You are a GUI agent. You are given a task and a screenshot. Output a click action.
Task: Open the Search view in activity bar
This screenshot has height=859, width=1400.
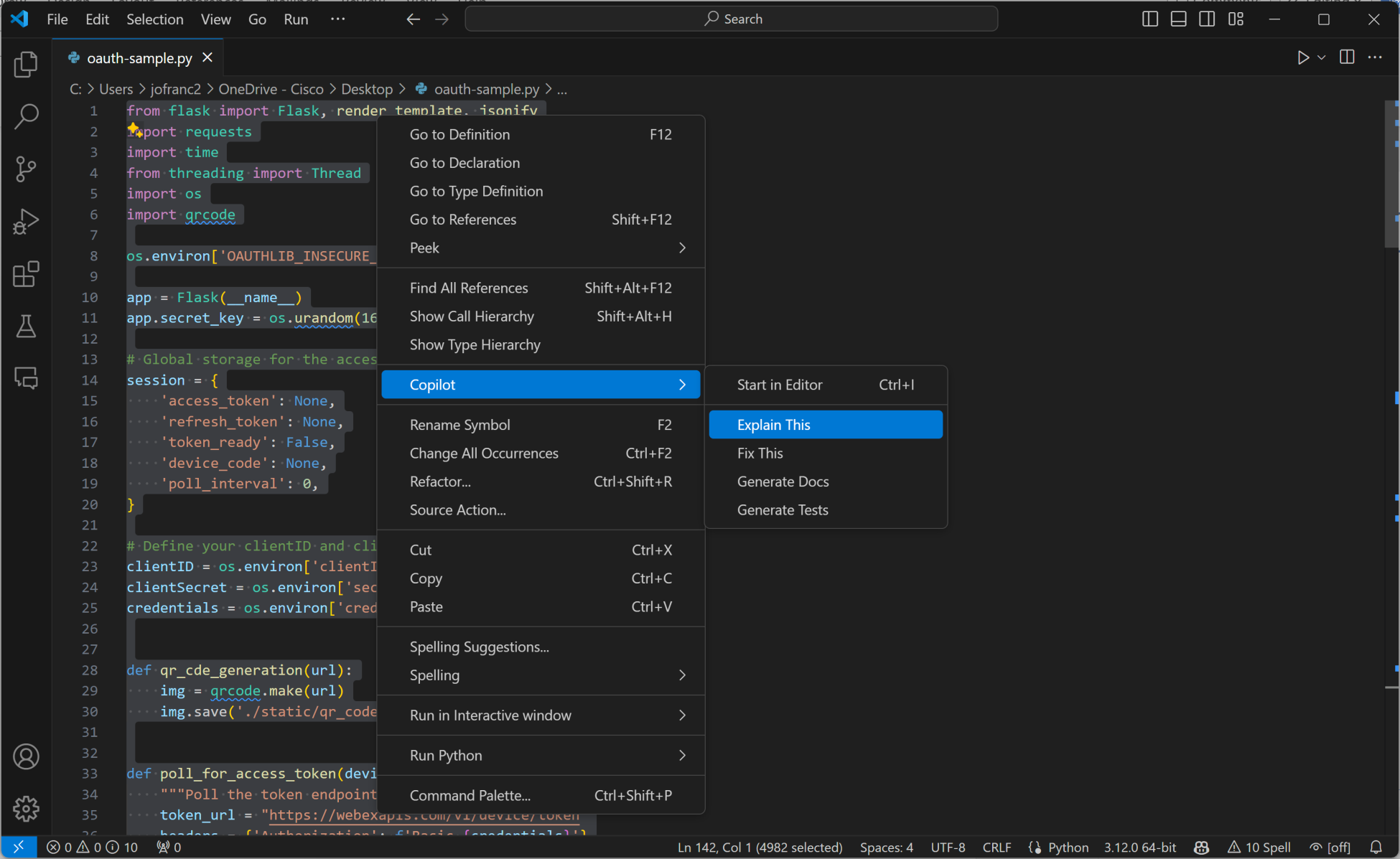click(26, 116)
